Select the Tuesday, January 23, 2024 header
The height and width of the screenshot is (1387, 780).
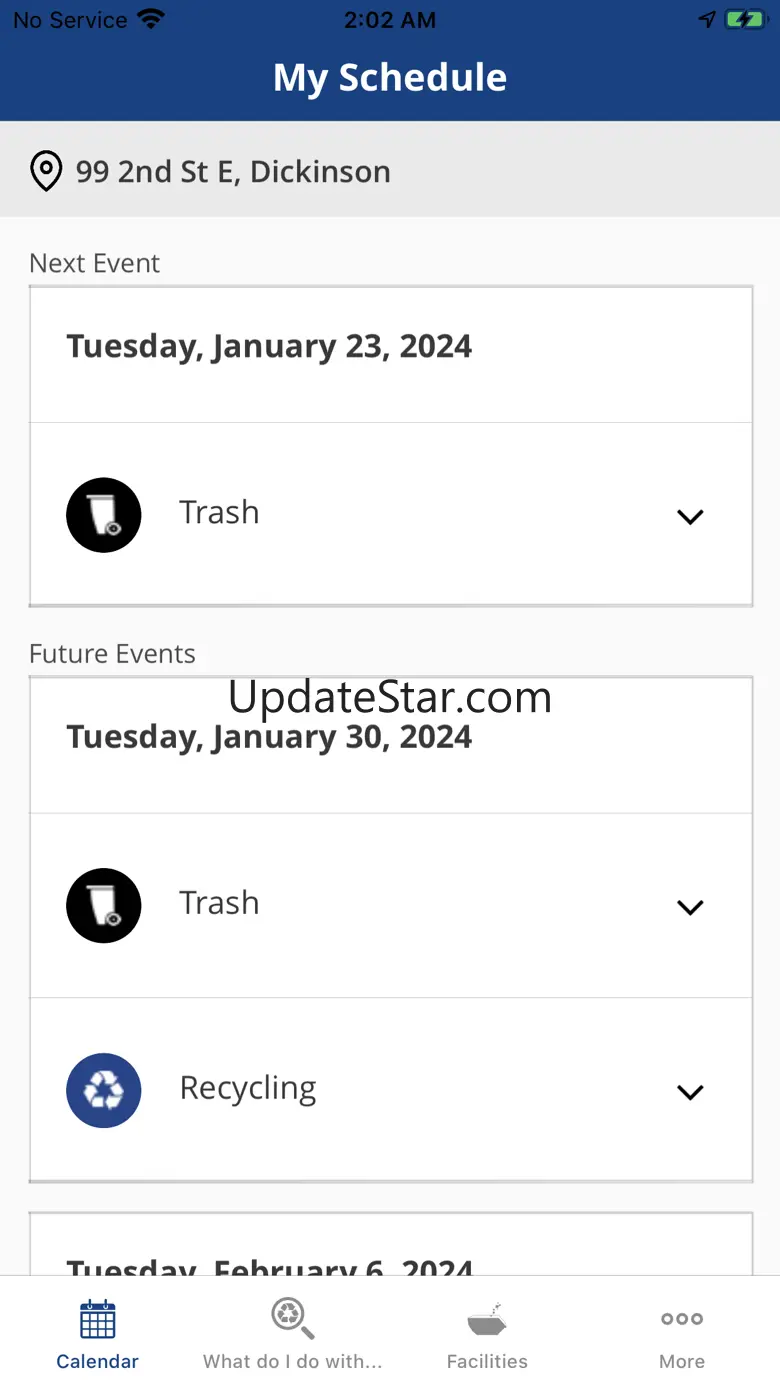(269, 347)
